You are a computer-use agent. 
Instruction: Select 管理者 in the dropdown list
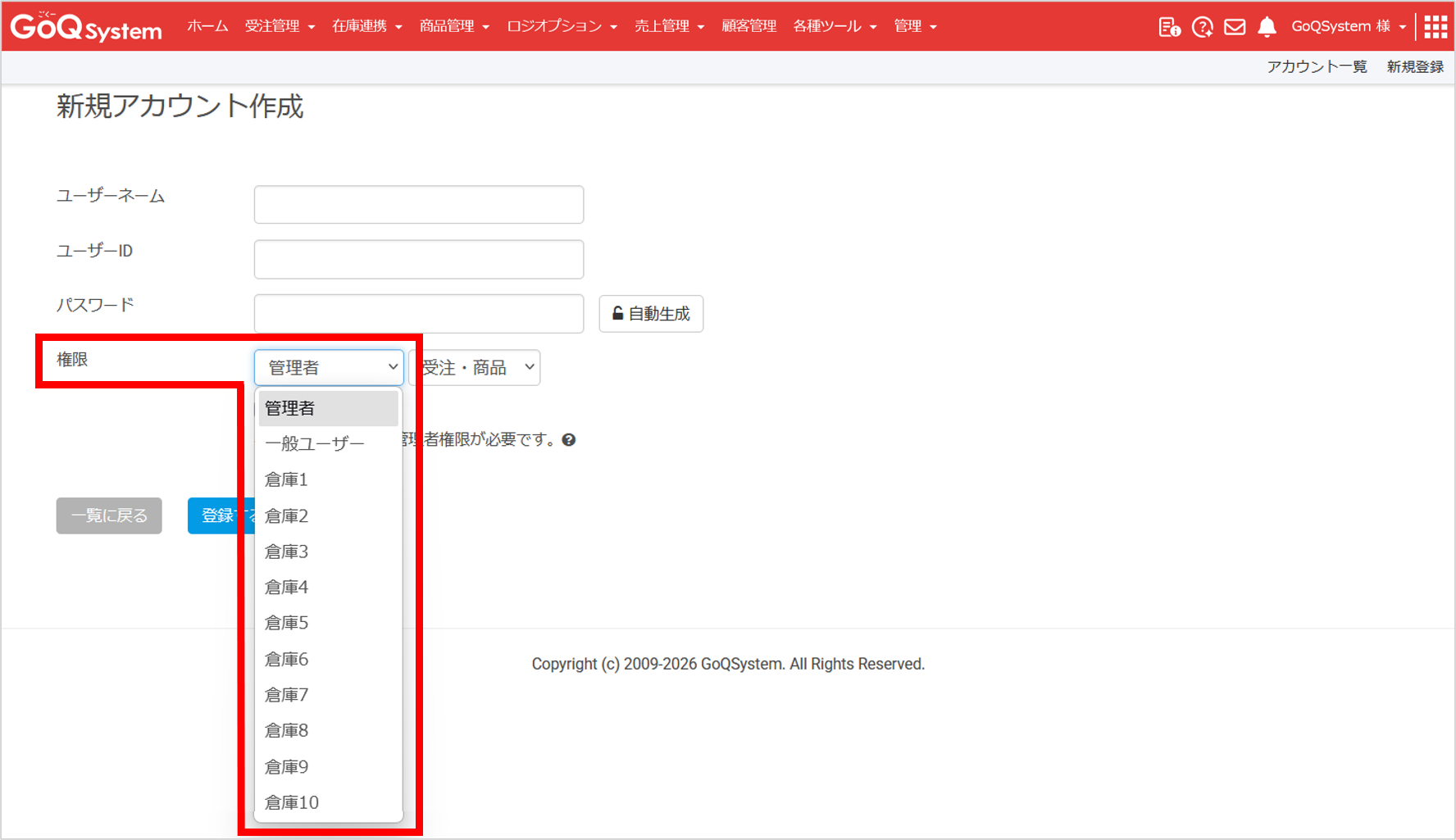(x=328, y=408)
